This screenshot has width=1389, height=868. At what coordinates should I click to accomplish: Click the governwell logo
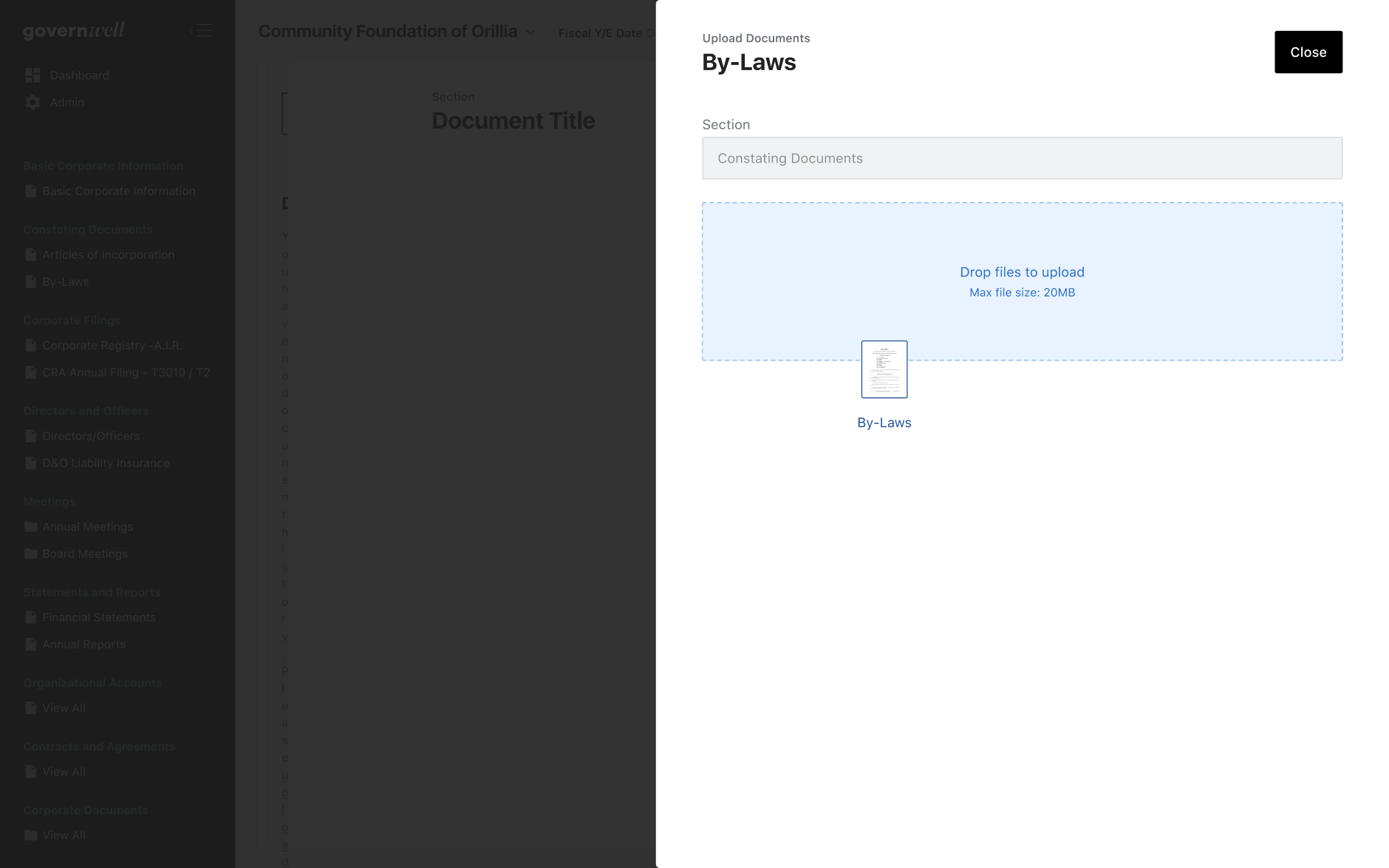(73, 30)
